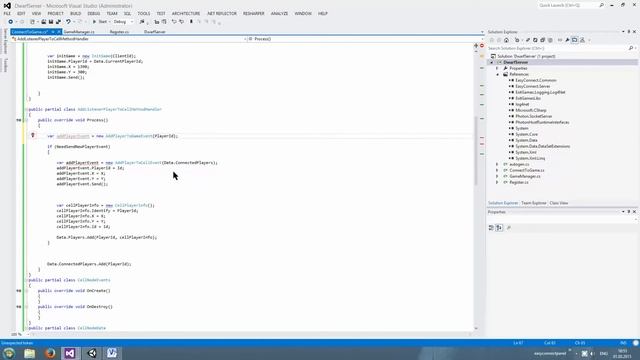Click the editor scroll down arrow

click(x=476, y=328)
